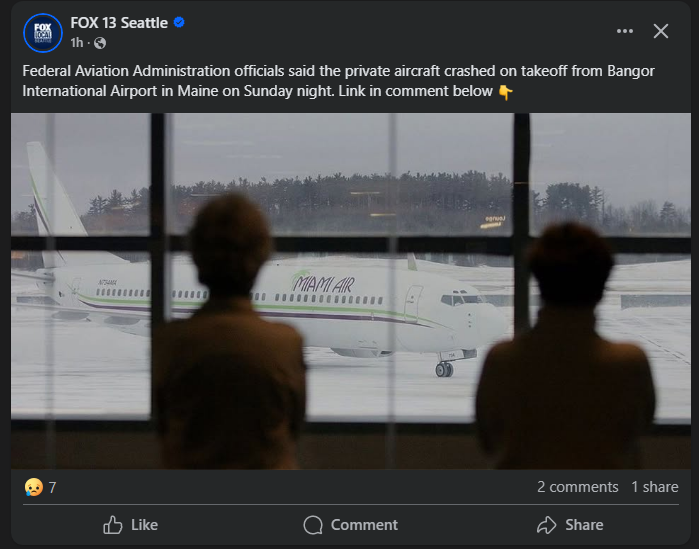Click the pointing-down hand emoji in caption
The image size is (699, 549).
click(x=505, y=92)
